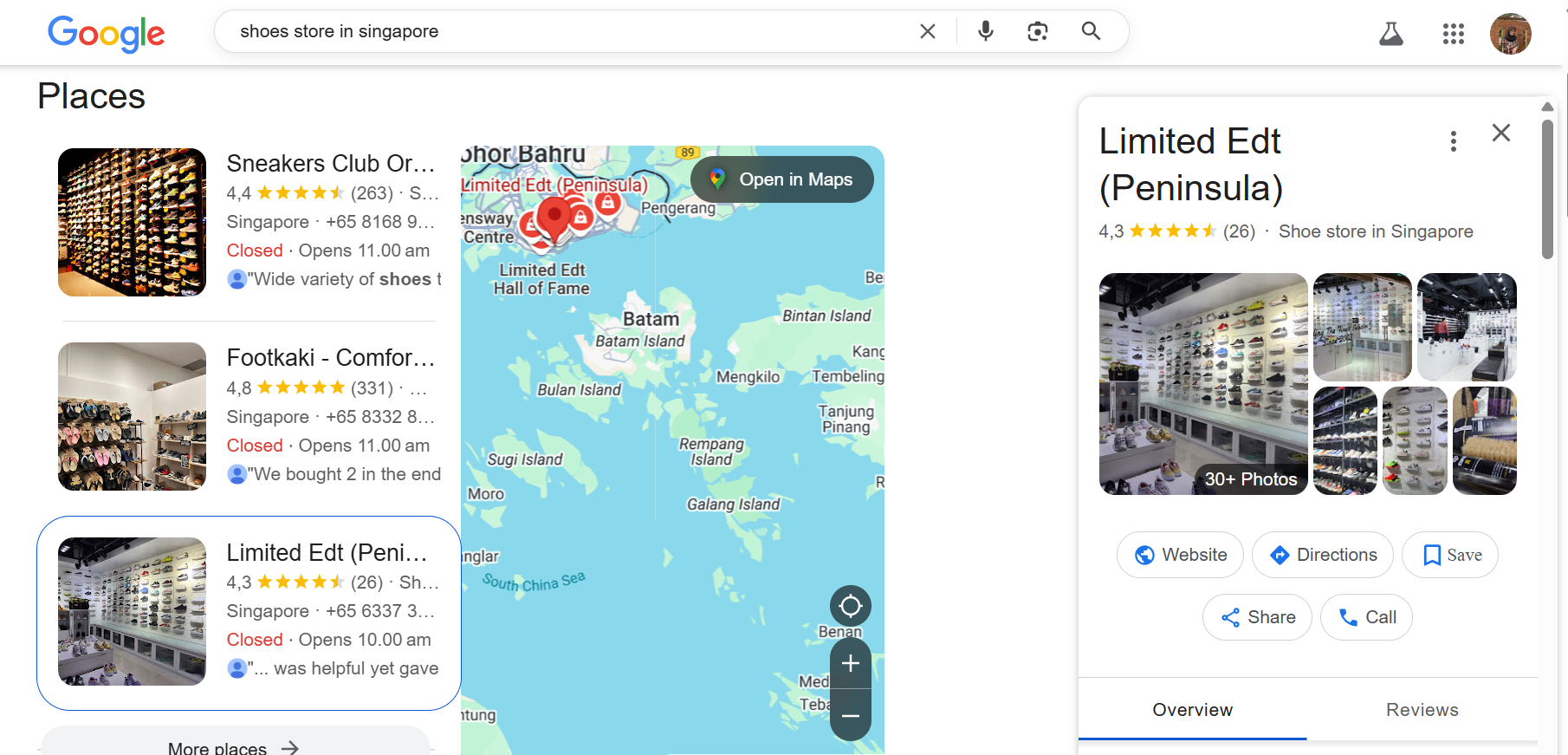The height and width of the screenshot is (755, 1568).
Task: Switch to the Reviews tab
Action: pyautogui.click(x=1422, y=710)
